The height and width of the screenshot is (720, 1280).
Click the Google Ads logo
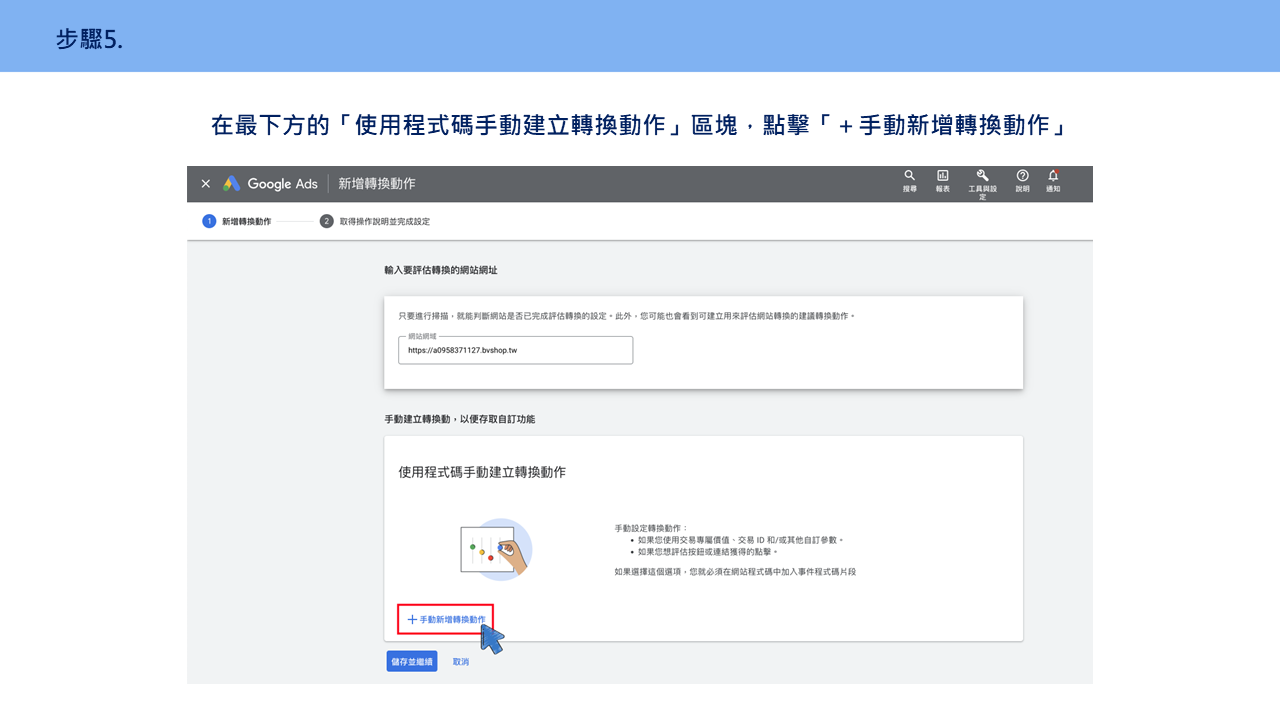pos(270,184)
